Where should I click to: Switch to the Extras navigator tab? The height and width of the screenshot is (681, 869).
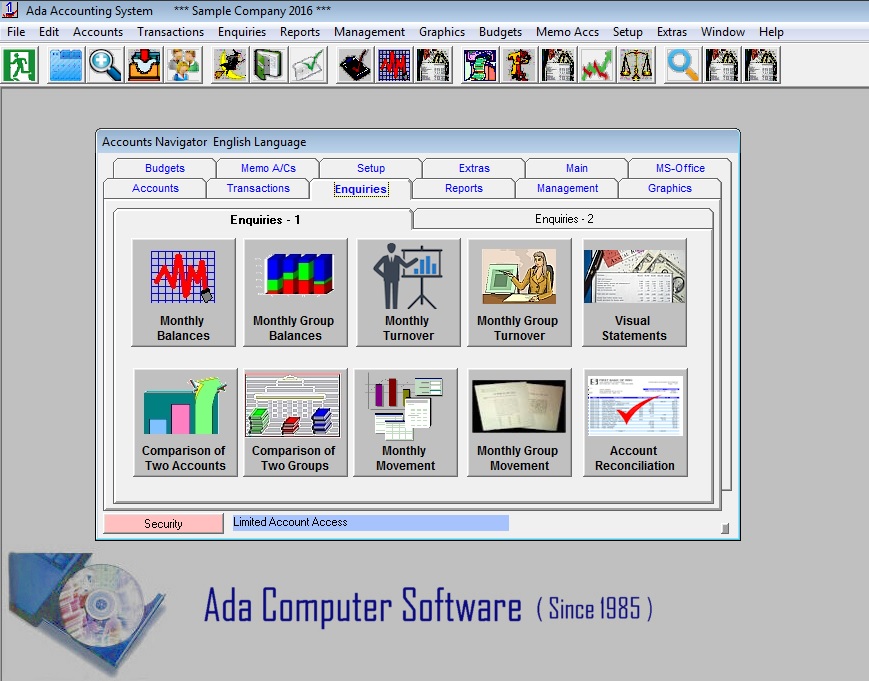pyautogui.click(x=474, y=168)
